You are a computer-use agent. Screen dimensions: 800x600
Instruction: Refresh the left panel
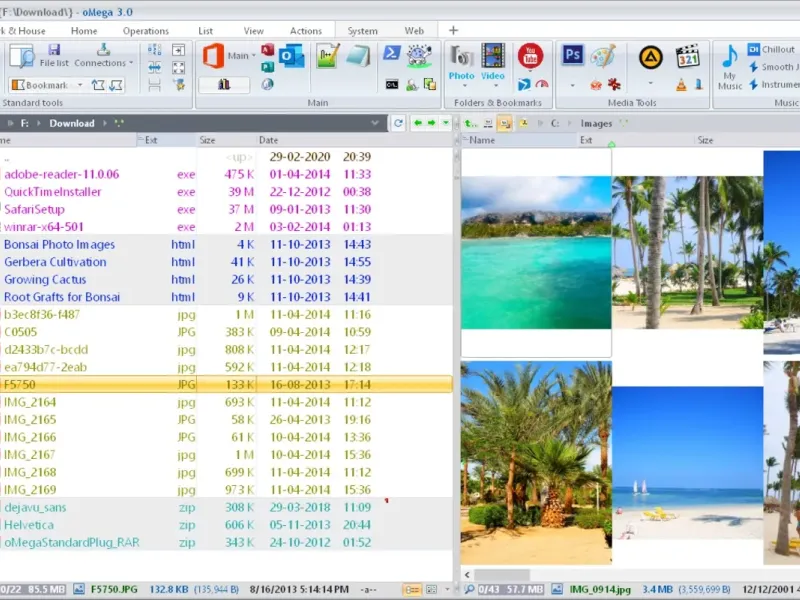398,123
